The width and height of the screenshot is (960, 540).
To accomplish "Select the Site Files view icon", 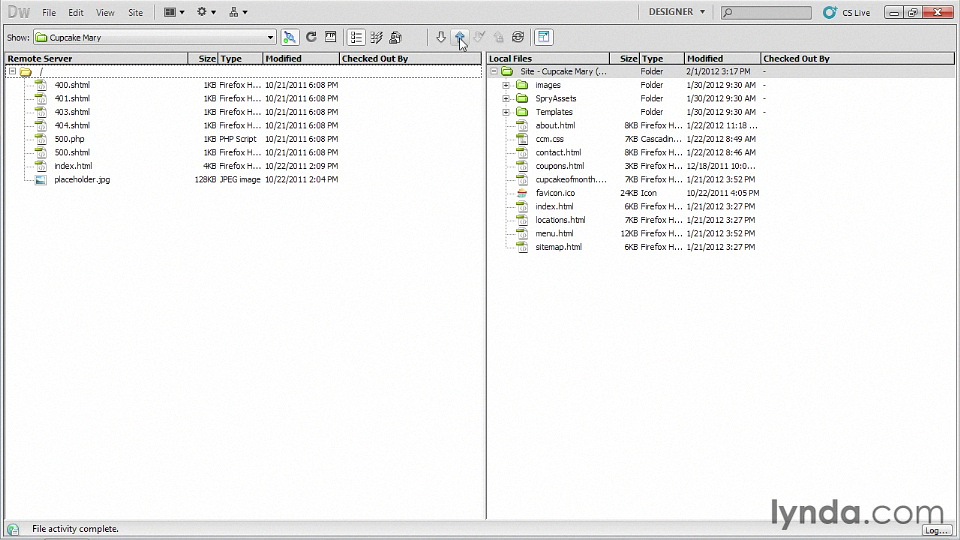I will pyautogui.click(x=356, y=37).
